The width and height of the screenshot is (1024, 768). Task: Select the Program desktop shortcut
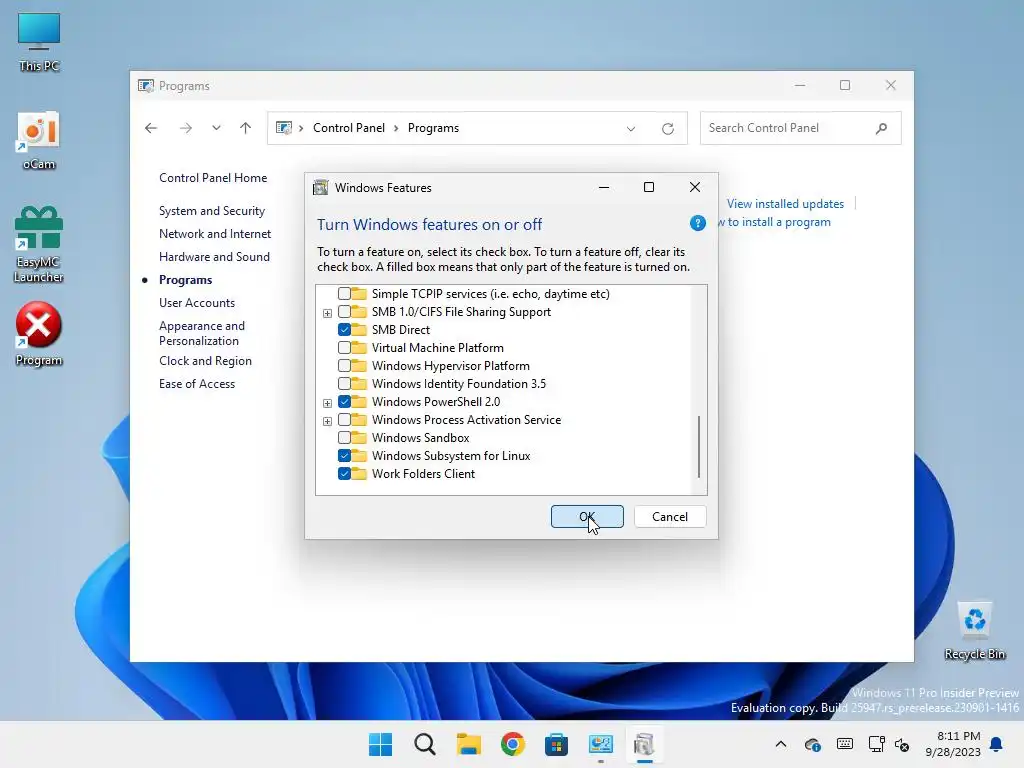39,334
